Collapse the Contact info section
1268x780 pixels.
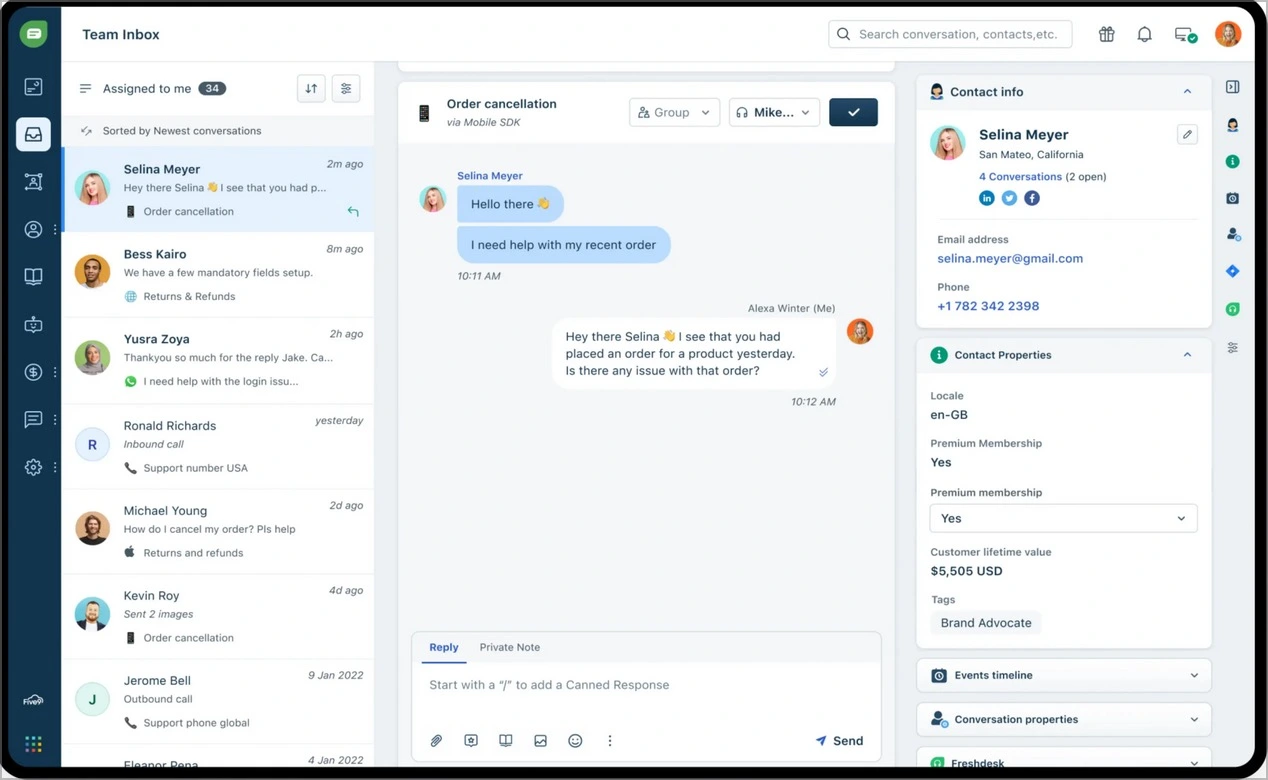pyautogui.click(x=1187, y=92)
